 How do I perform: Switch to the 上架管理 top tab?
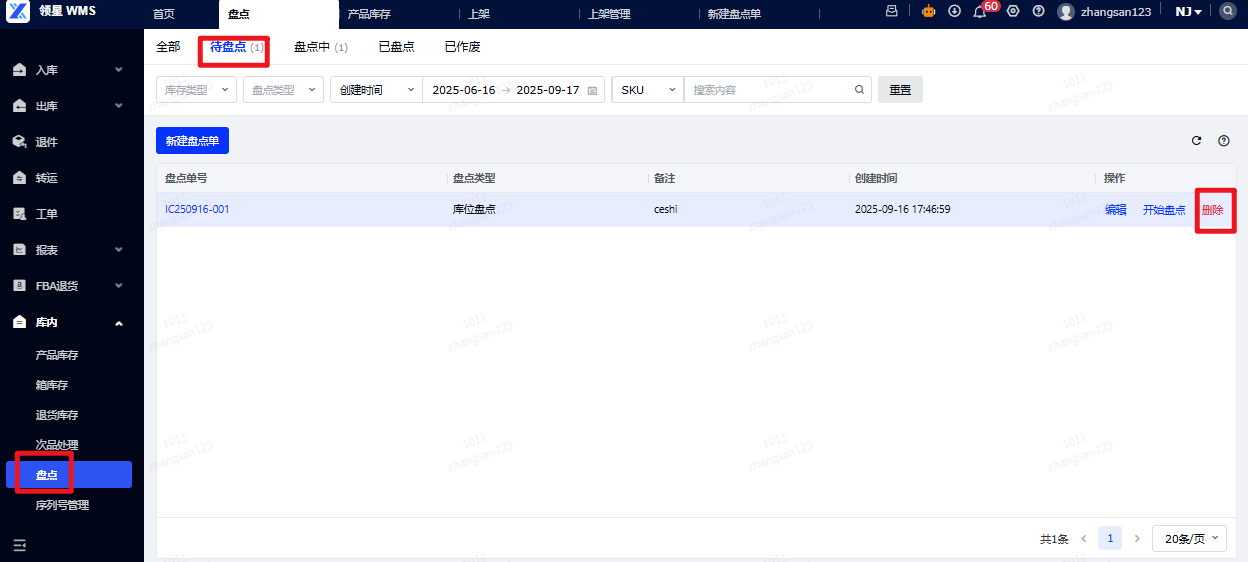[608, 14]
